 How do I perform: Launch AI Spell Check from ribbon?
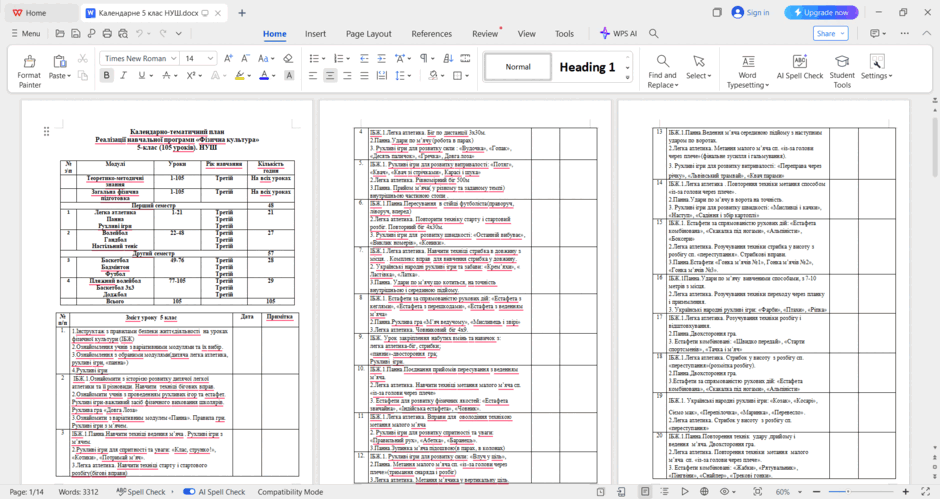tap(800, 67)
